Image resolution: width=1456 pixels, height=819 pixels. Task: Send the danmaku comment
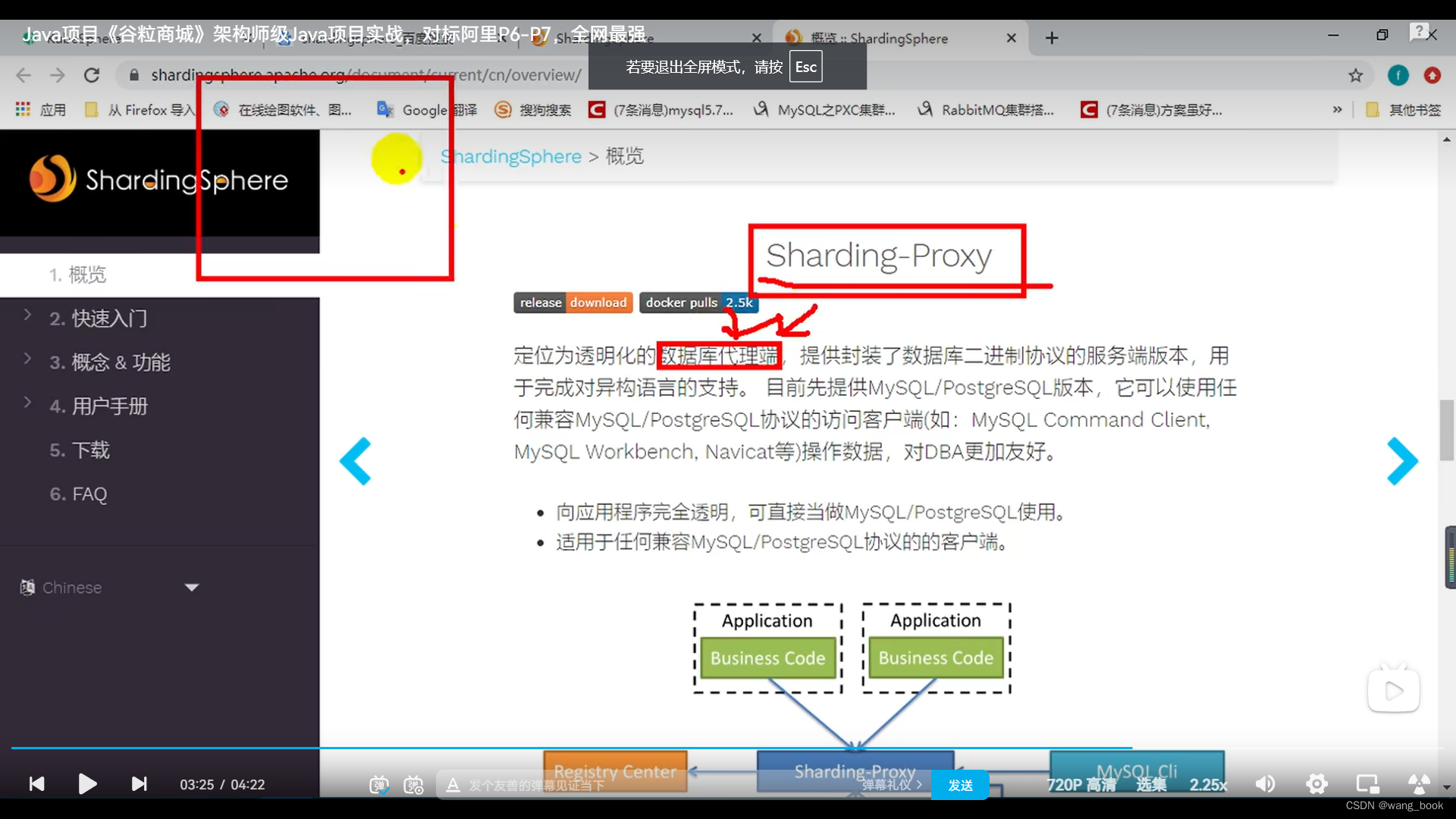[960, 785]
